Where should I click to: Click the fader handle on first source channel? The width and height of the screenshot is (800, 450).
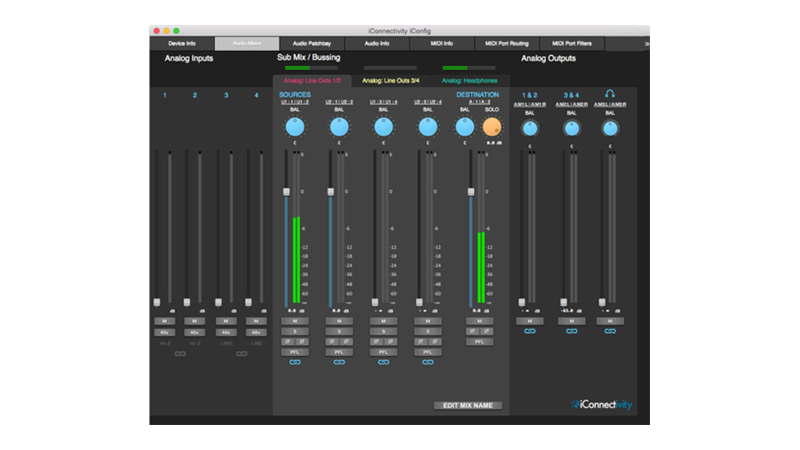click(286, 192)
